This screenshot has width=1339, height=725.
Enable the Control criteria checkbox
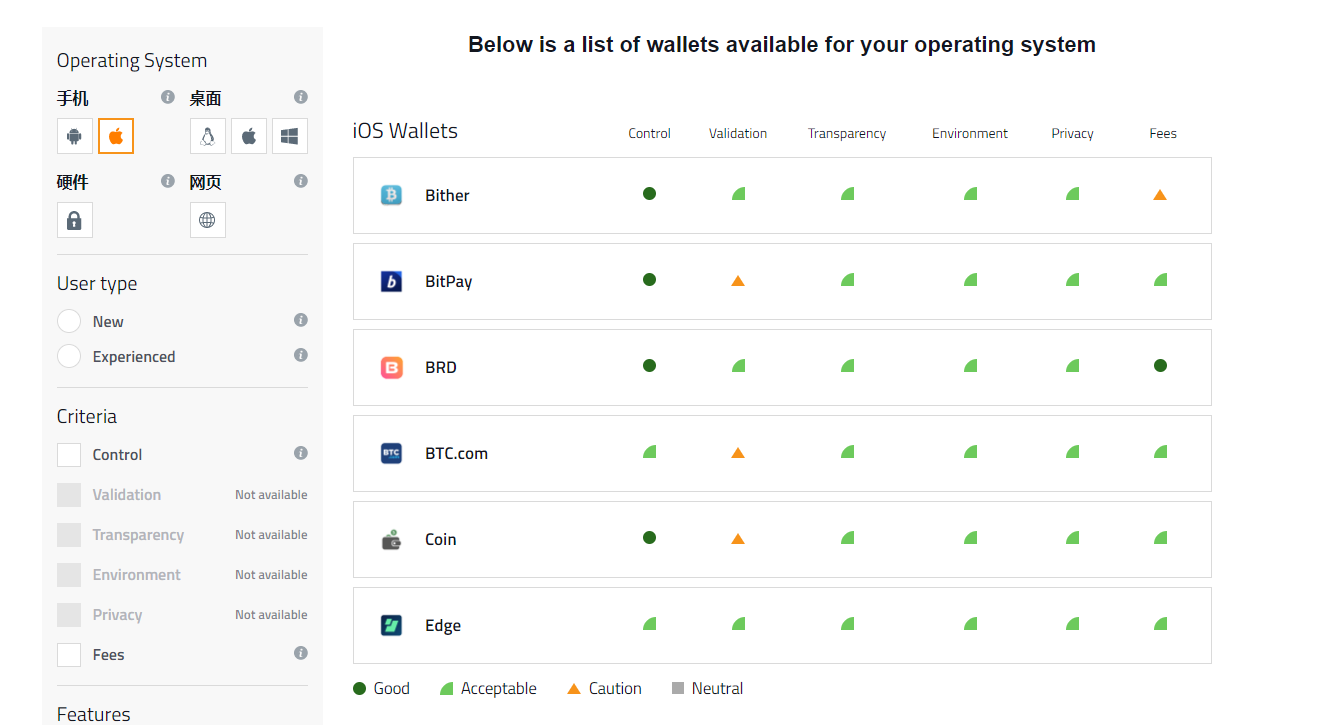pyautogui.click(x=69, y=455)
